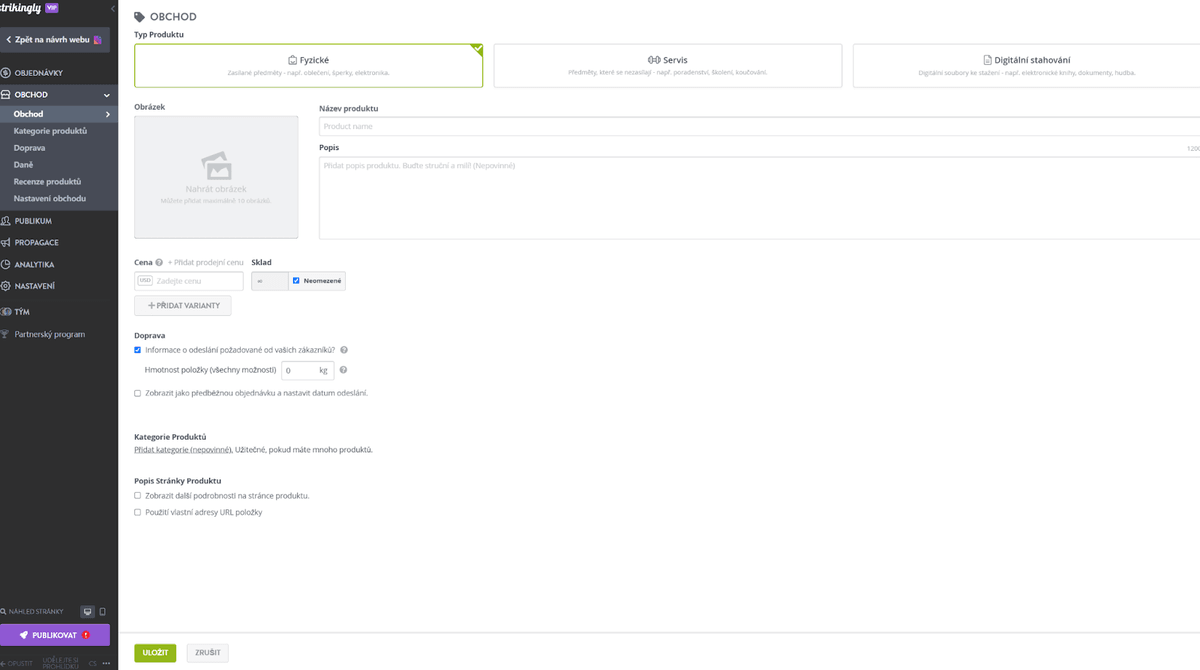Click help icon next to kg weight
This screenshot has height=670, width=1200.
(343, 370)
